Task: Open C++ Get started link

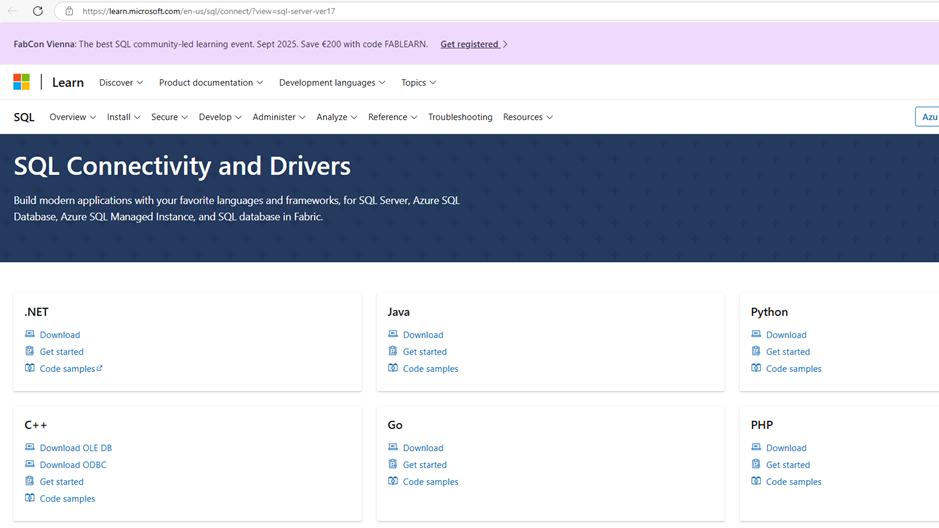Action: click(62, 481)
